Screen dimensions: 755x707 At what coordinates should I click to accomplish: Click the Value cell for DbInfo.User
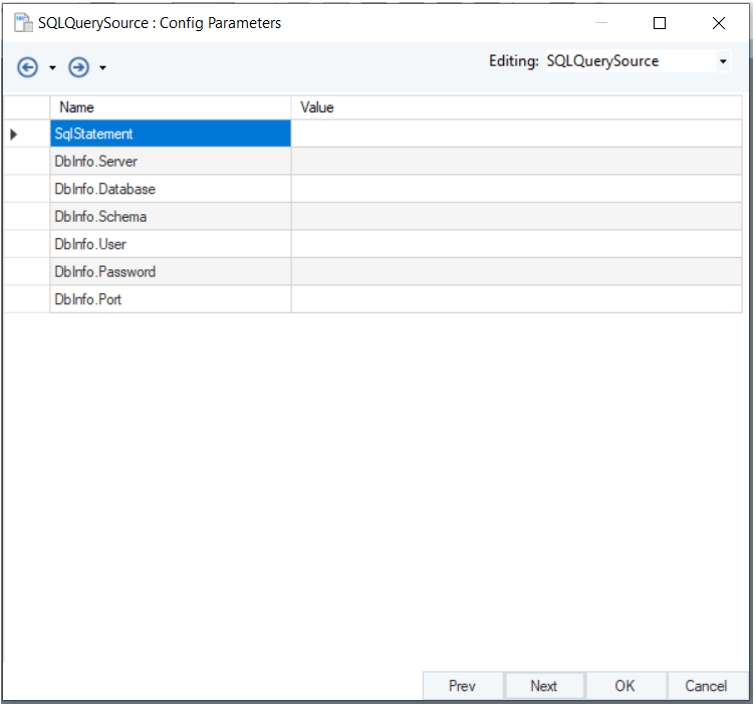pyautogui.click(x=517, y=244)
